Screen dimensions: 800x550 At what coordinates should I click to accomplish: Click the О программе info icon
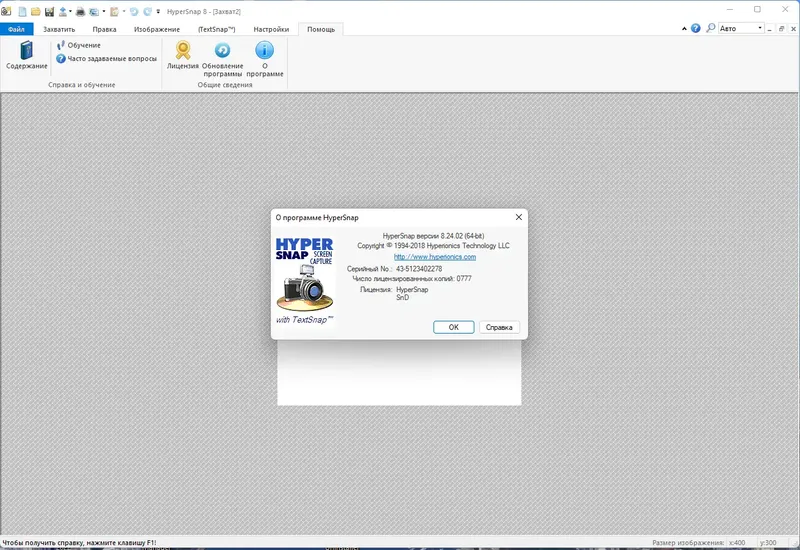click(x=265, y=59)
